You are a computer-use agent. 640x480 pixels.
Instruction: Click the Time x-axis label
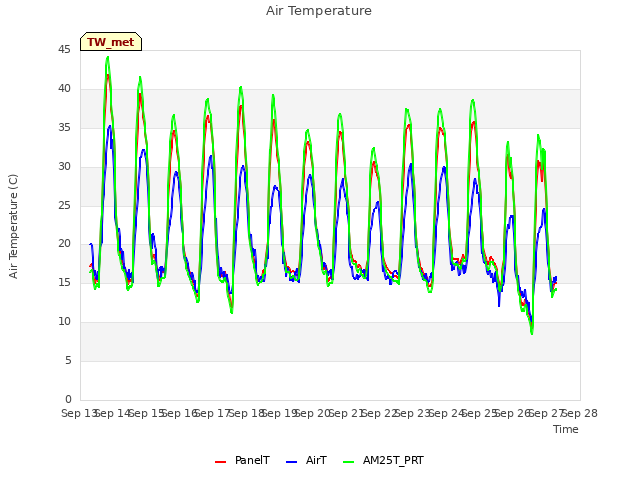tap(566, 429)
